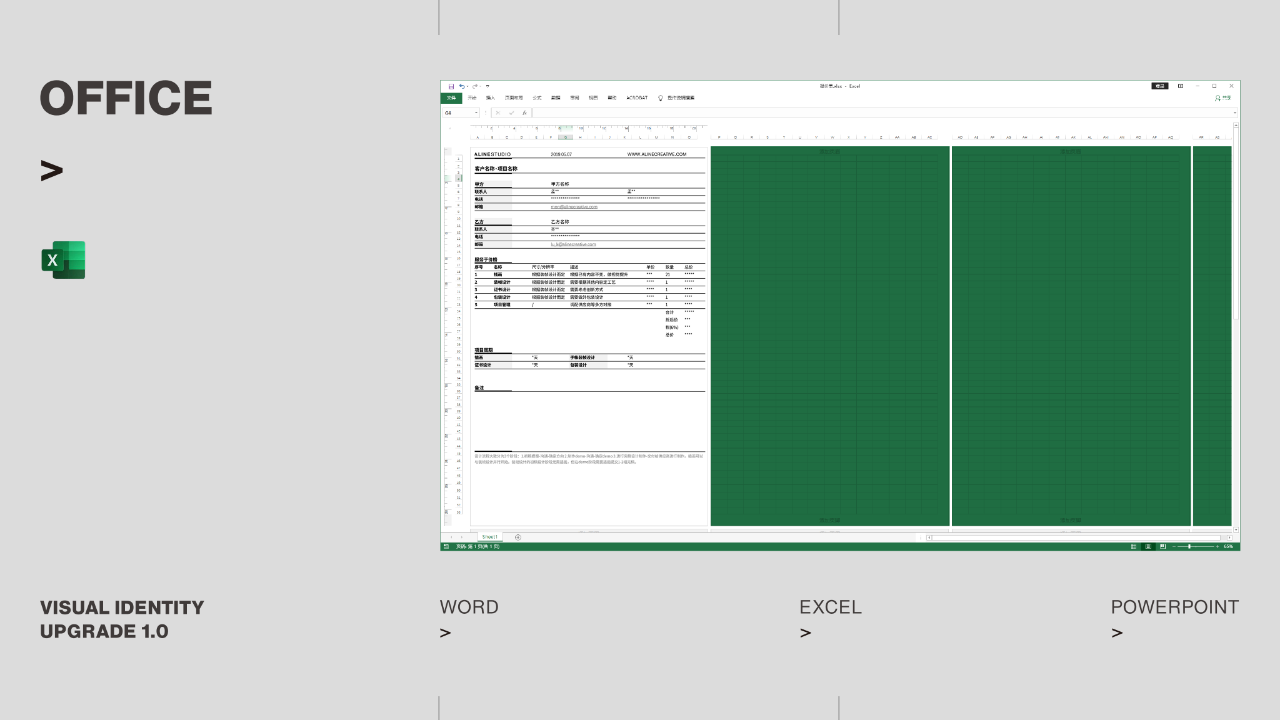Viewport: 1280px width, 720px height.
Task: Open the Customize Quick Access Toolbar dropdown
Action: coord(487,86)
